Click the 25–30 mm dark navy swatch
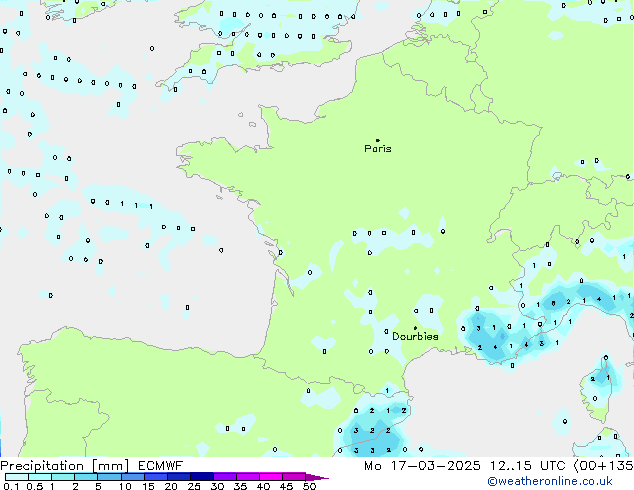 [201, 477]
